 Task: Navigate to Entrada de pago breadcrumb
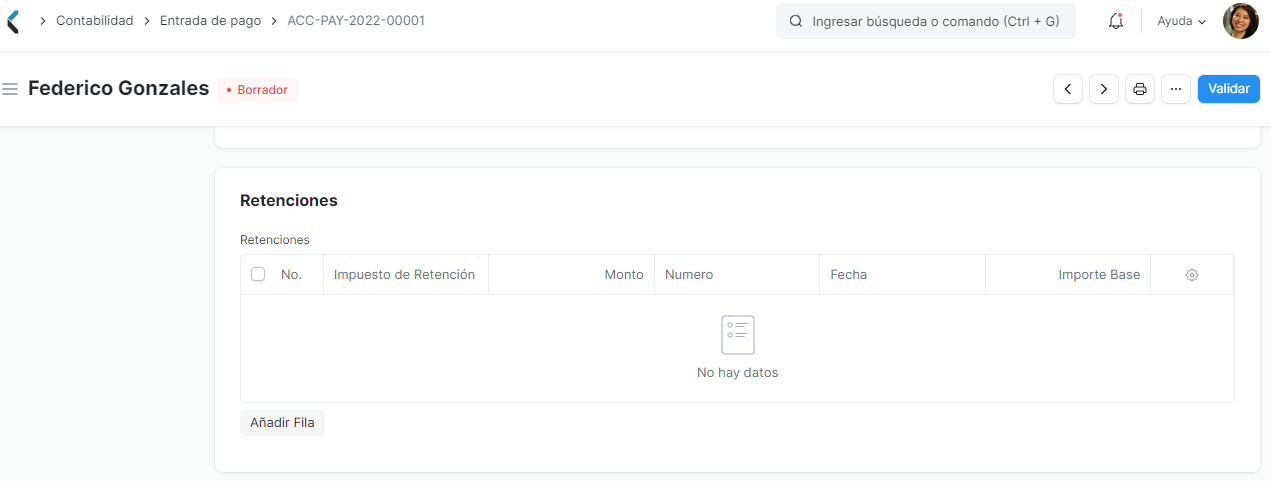click(210, 20)
